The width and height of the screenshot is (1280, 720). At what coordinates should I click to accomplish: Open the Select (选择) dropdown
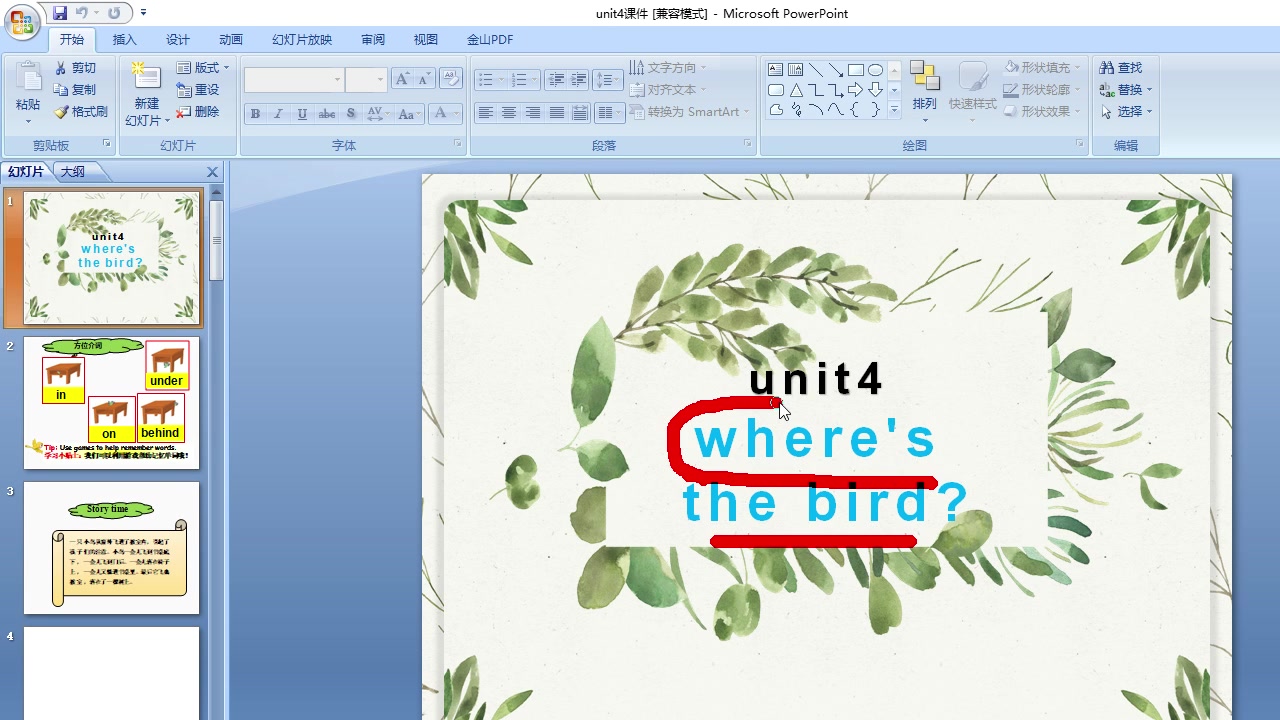1126,112
